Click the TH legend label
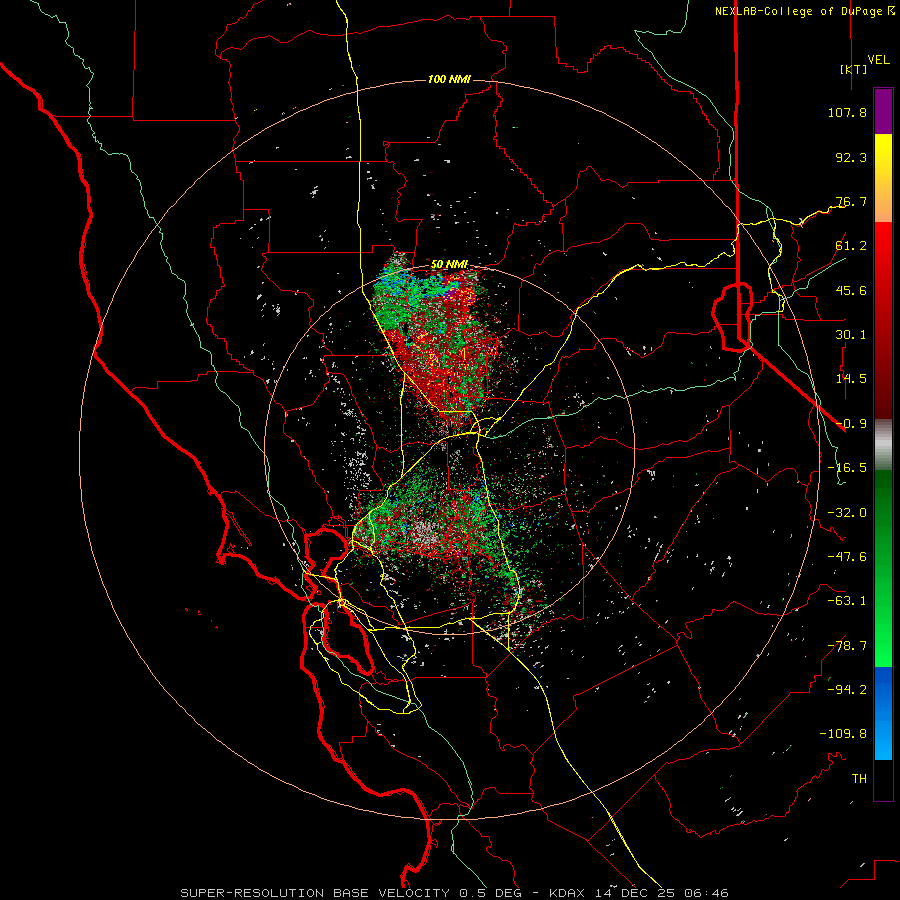 [x=859, y=779]
